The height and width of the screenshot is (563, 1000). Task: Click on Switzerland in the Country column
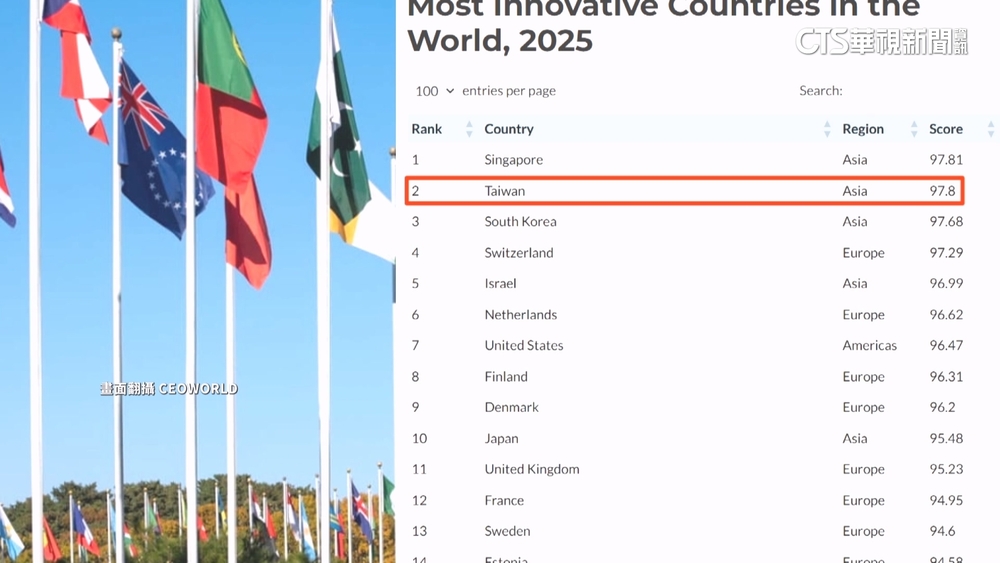pyautogui.click(x=518, y=253)
